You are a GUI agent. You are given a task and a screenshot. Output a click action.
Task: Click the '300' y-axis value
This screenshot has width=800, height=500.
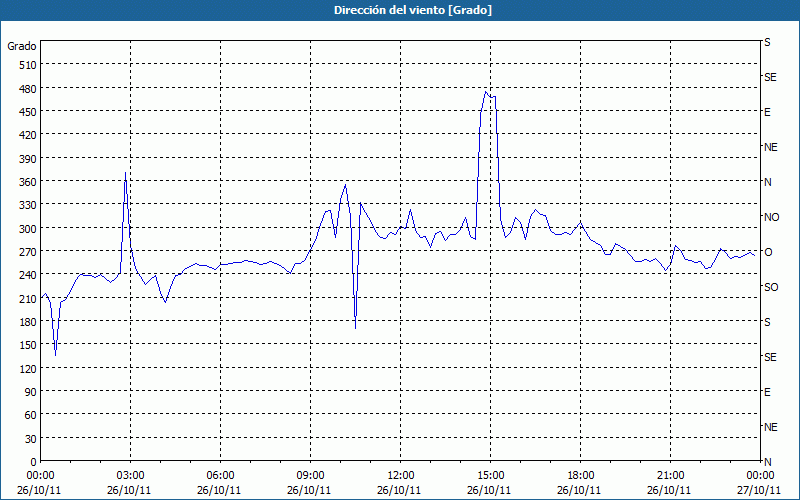click(28, 229)
